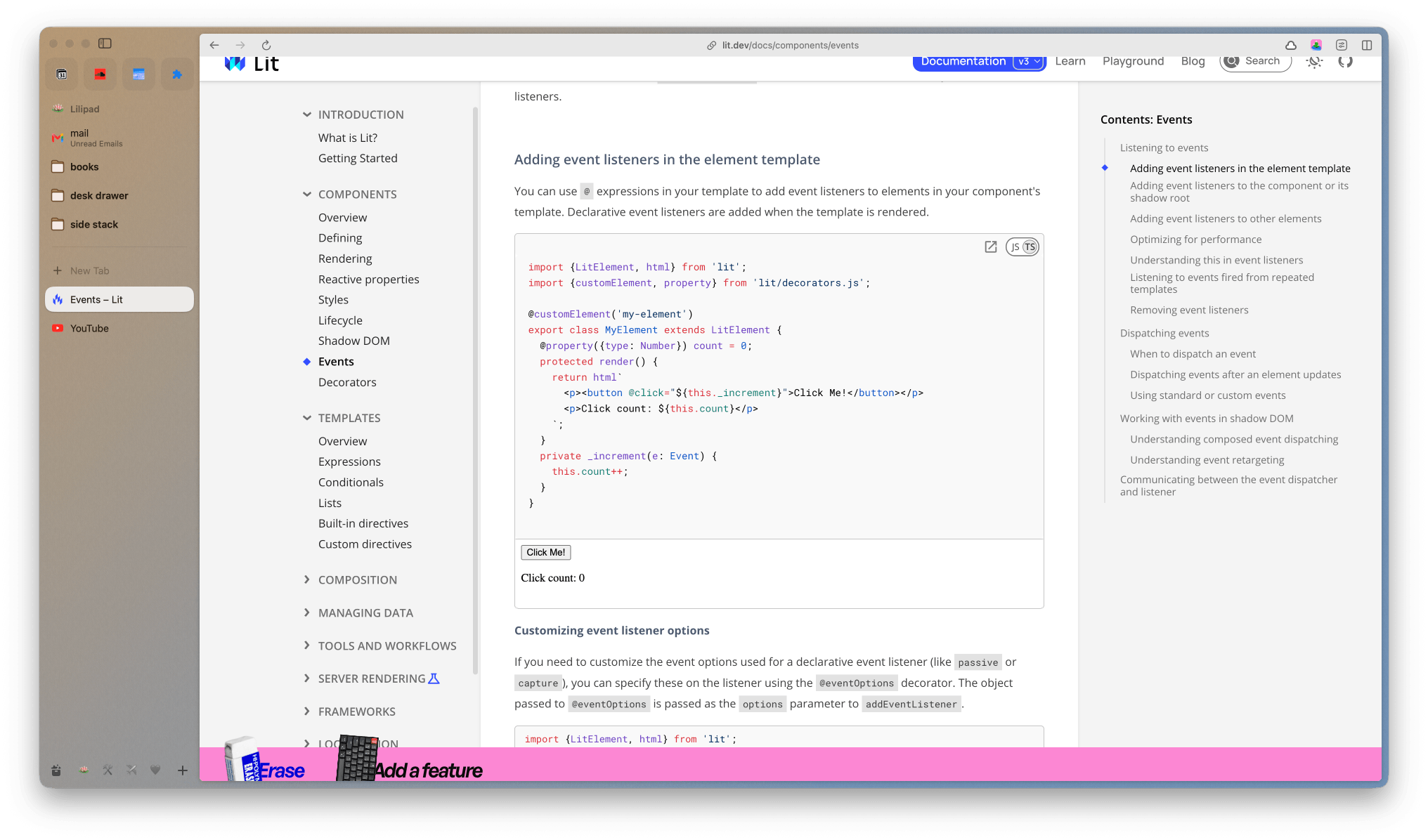Viewport: 1428px width, 840px height.
Task: Open the site controls icon in toolbar
Action: [1342, 45]
